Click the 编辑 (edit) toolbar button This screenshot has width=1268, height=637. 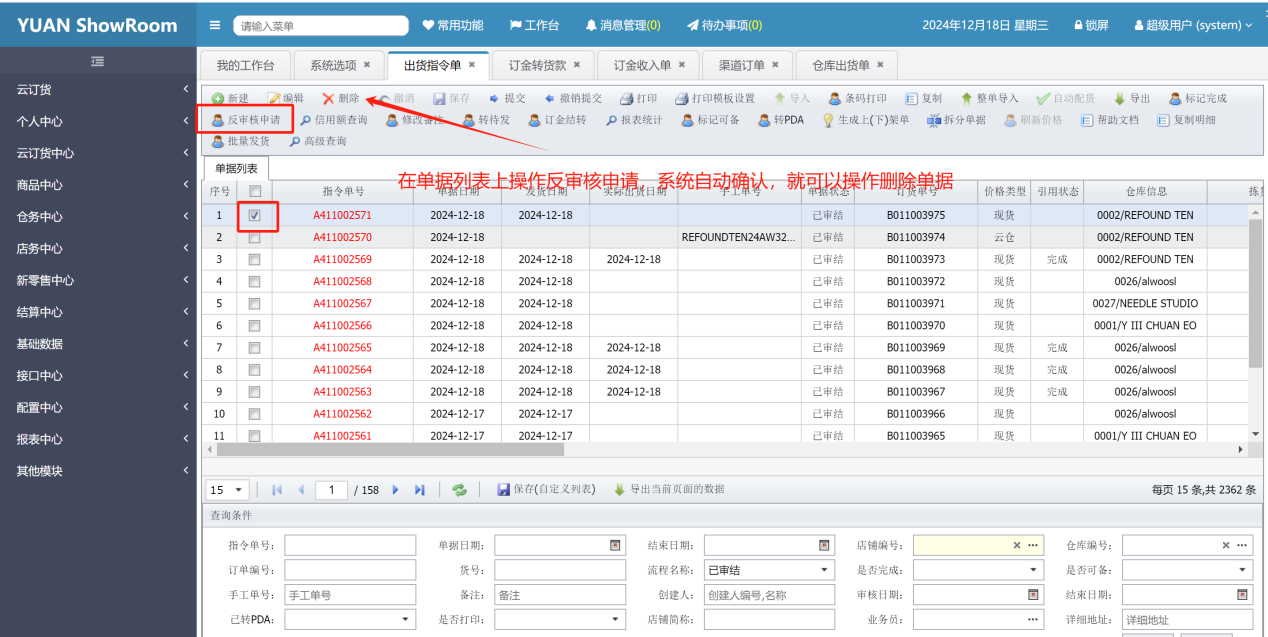[285, 98]
